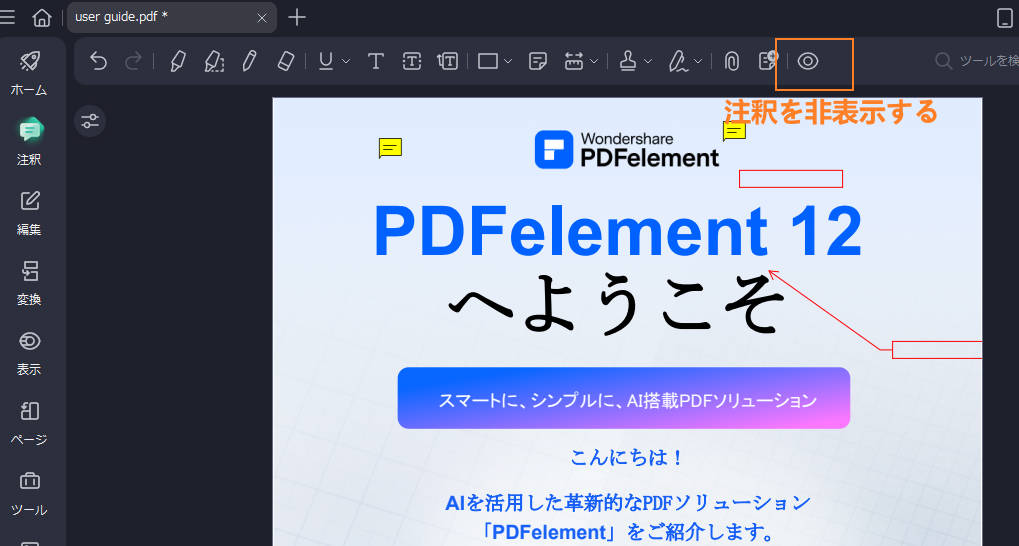The image size is (1019, 546).
Task: Open the 編集 sidebar section
Action: click(29, 213)
